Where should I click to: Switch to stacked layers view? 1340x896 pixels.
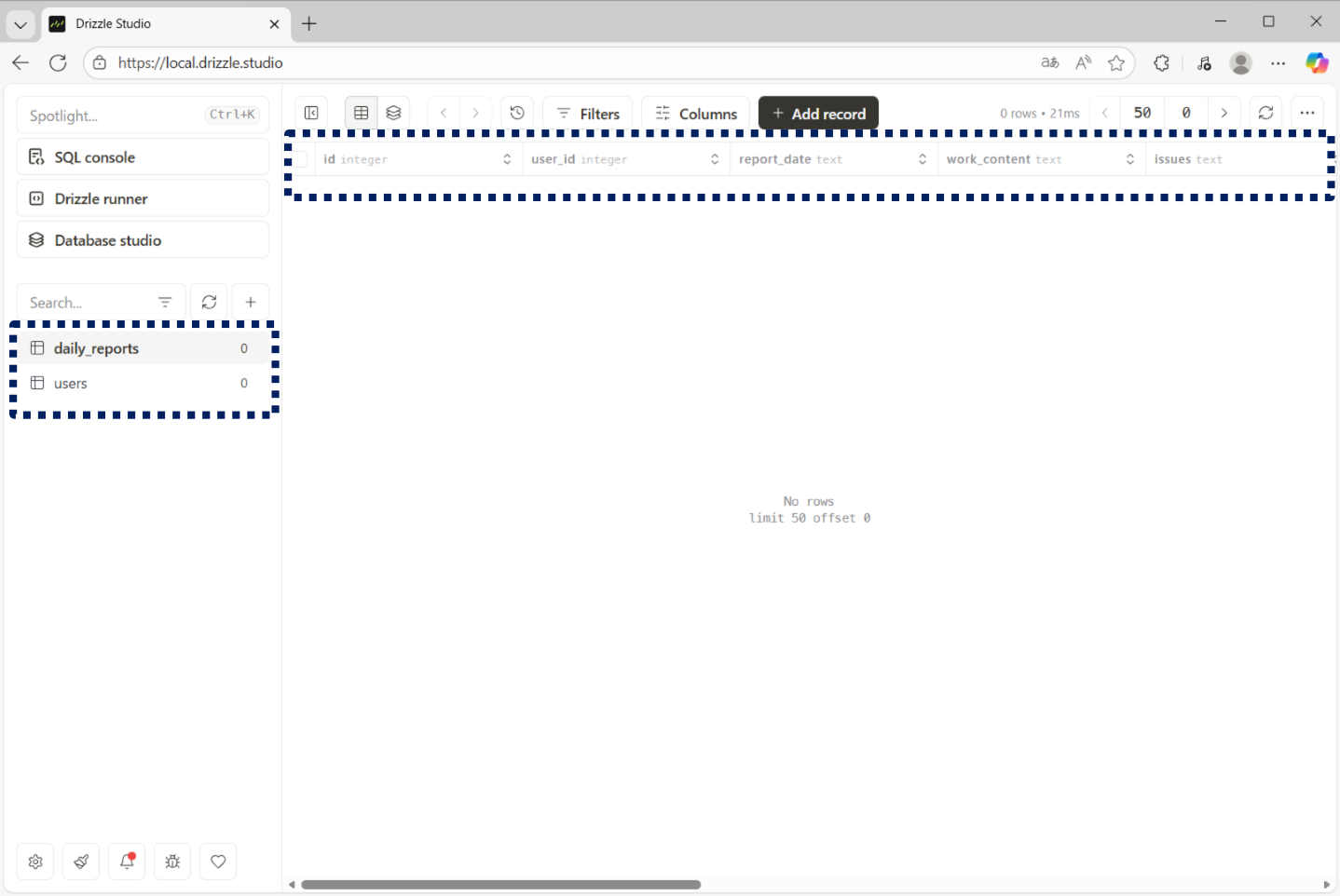(x=393, y=113)
